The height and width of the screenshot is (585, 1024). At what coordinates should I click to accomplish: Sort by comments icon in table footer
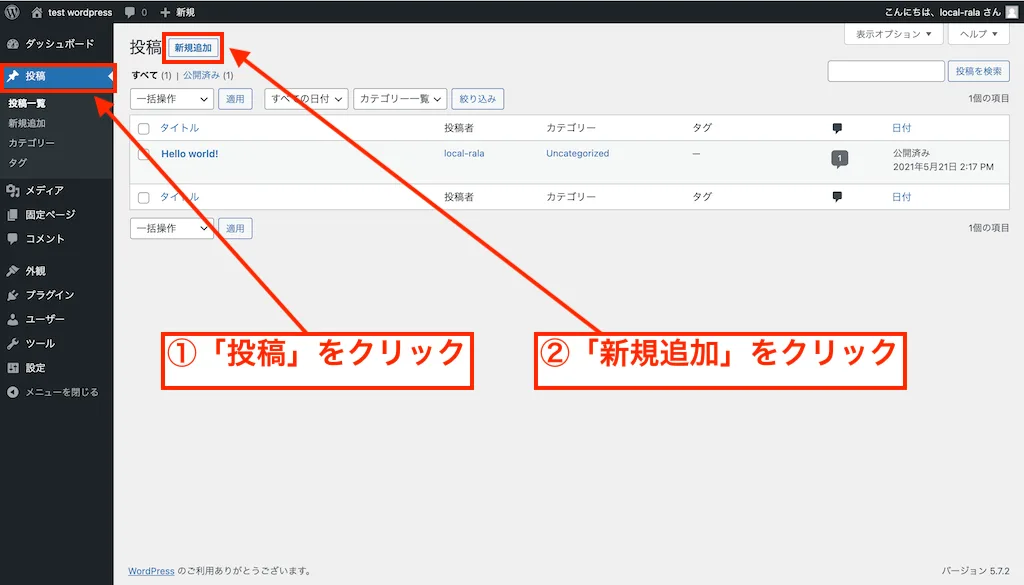(837, 197)
